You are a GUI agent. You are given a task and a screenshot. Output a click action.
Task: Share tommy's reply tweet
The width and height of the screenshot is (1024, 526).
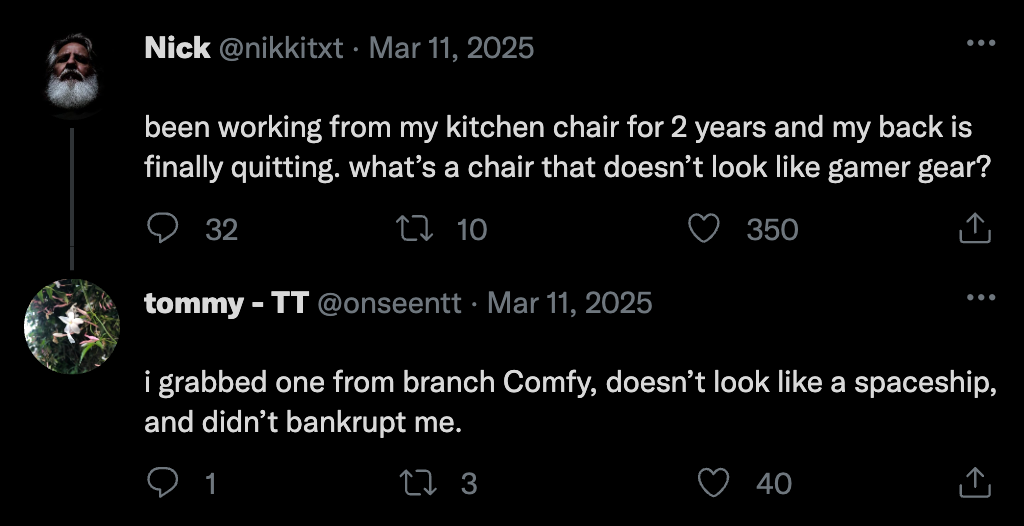(x=974, y=484)
